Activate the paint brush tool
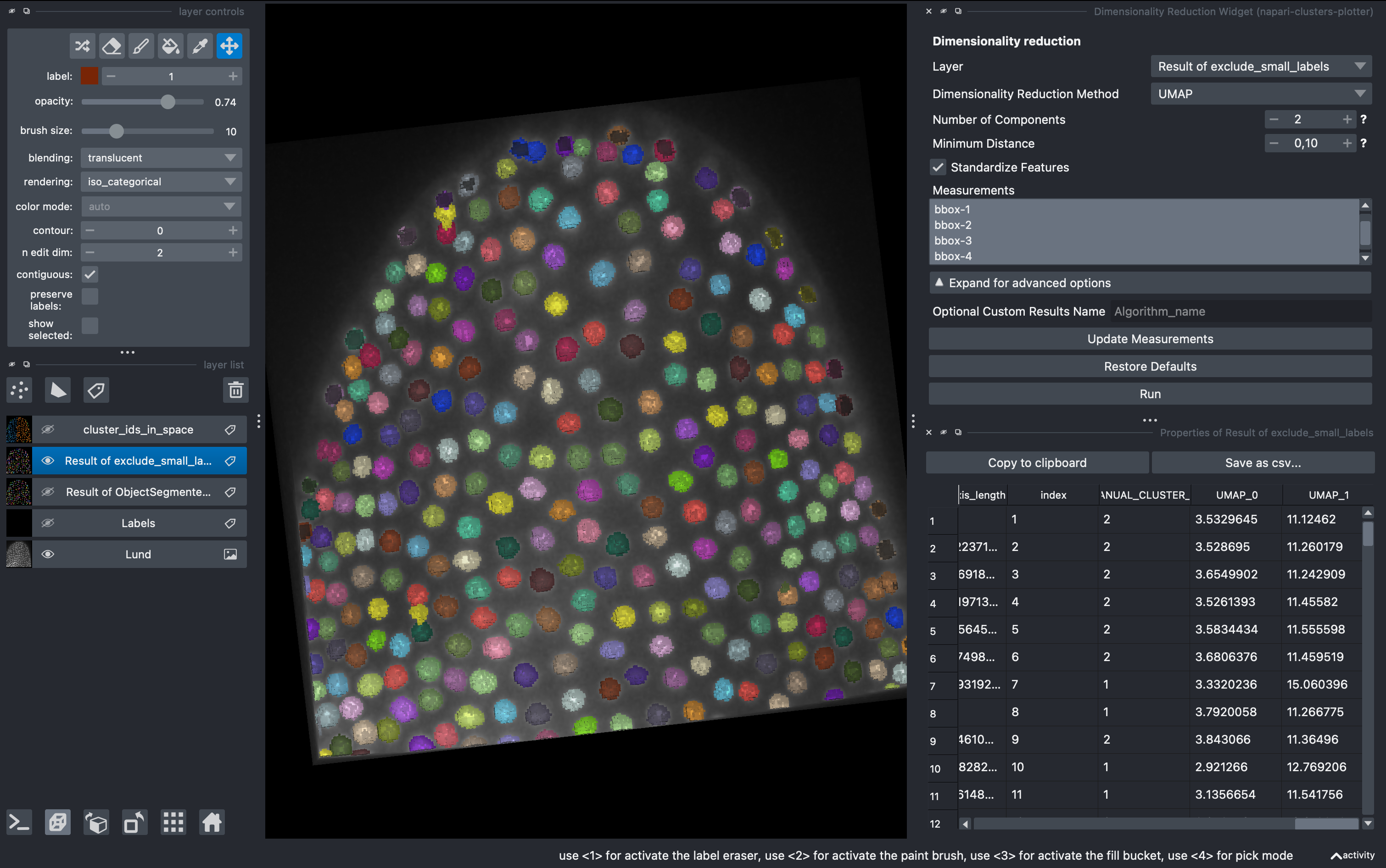This screenshot has width=1386, height=868. [x=141, y=46]
